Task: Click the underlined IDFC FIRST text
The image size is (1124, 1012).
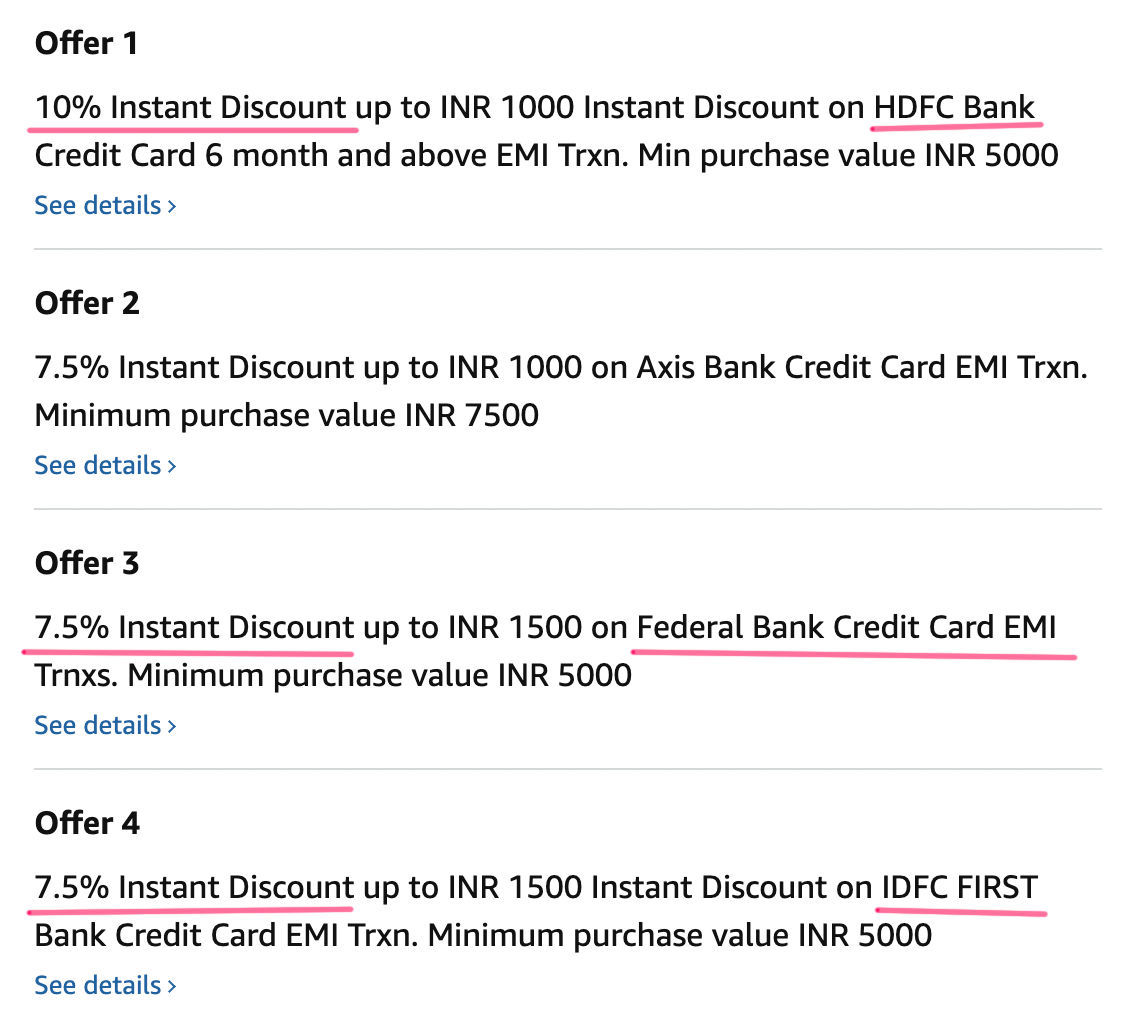Action: [x=960, y=888]
